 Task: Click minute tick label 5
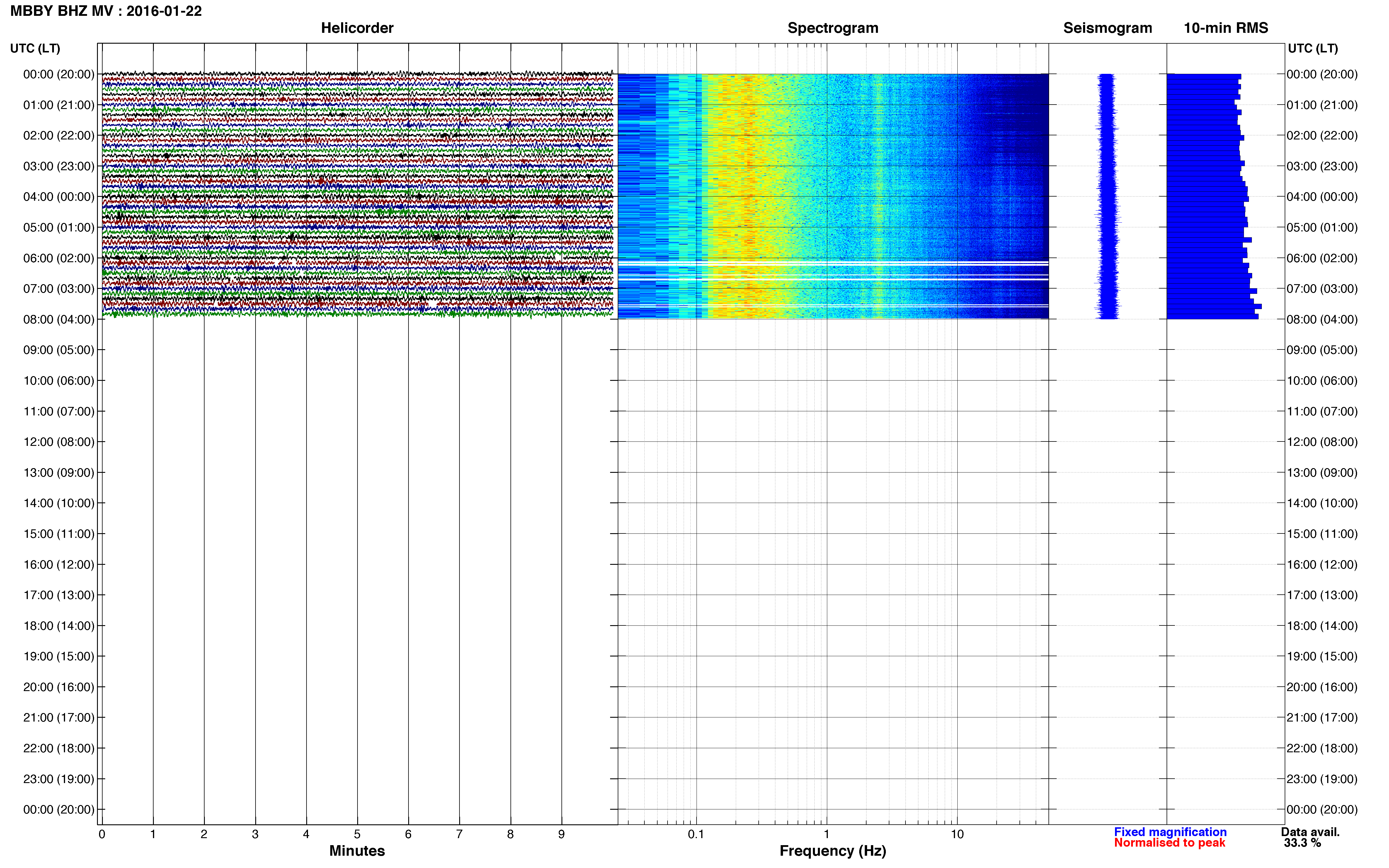tap(357, 835)
